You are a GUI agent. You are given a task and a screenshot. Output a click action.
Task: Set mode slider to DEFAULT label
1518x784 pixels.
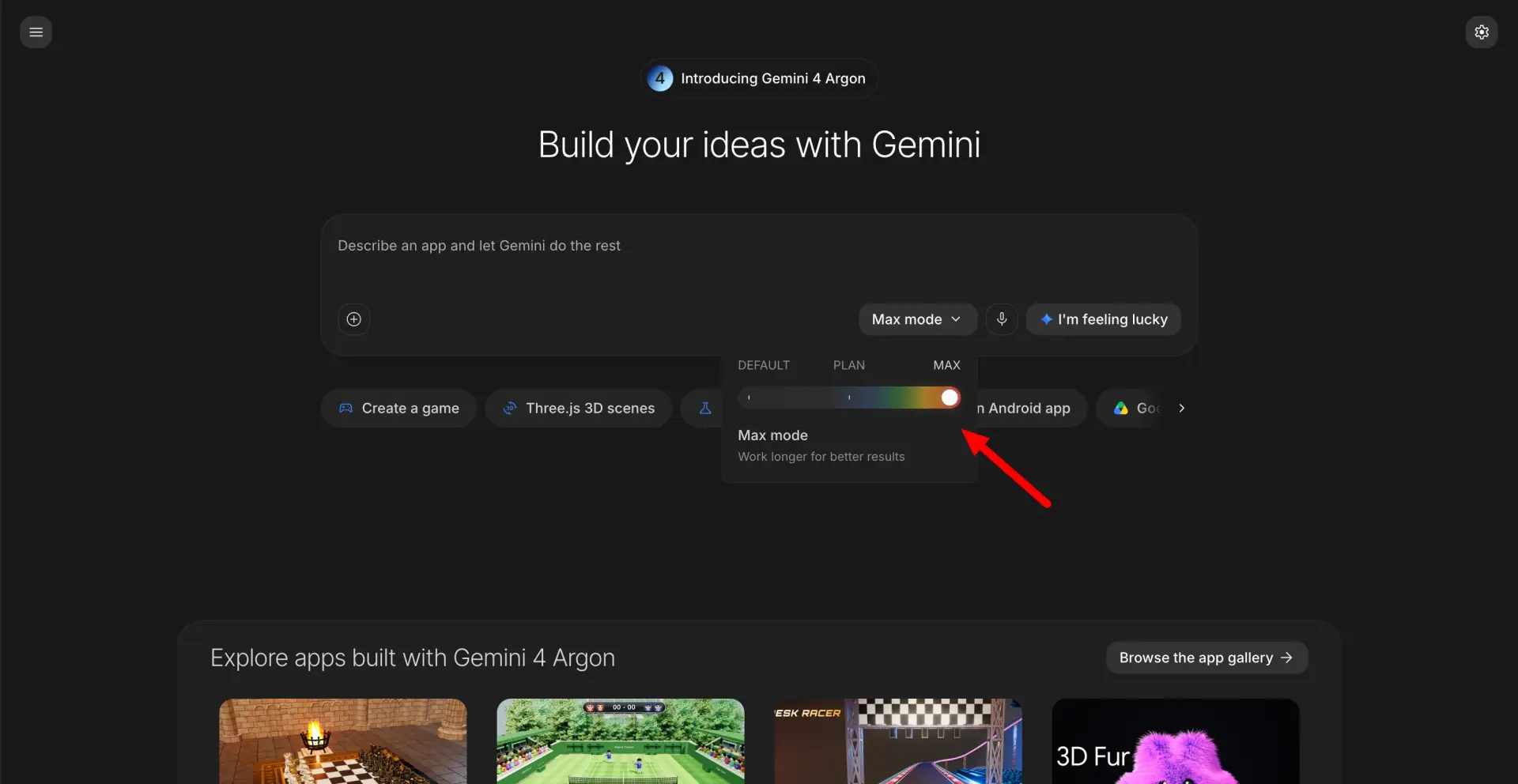[x=764, y=365]
